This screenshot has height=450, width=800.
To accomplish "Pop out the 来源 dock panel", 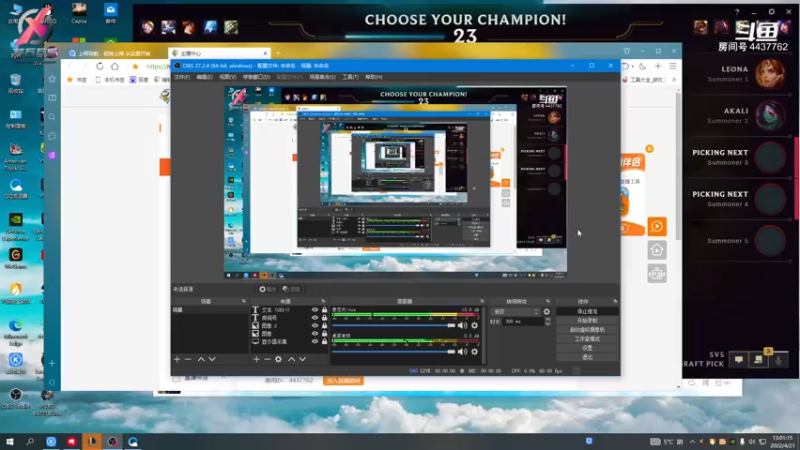I will pyautogui.click(x=323, y=302).
